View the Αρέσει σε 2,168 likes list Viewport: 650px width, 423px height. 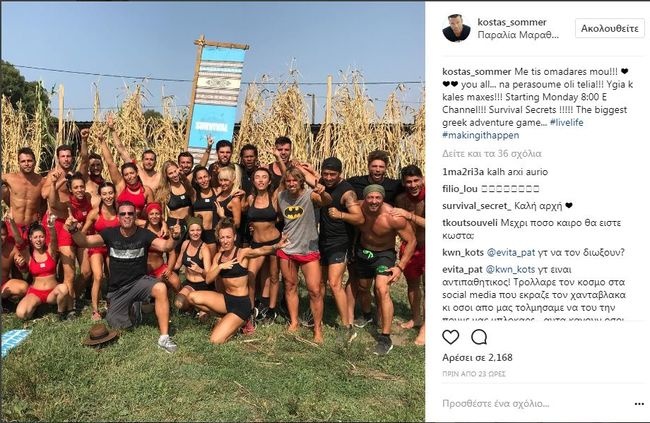(477, 357)
